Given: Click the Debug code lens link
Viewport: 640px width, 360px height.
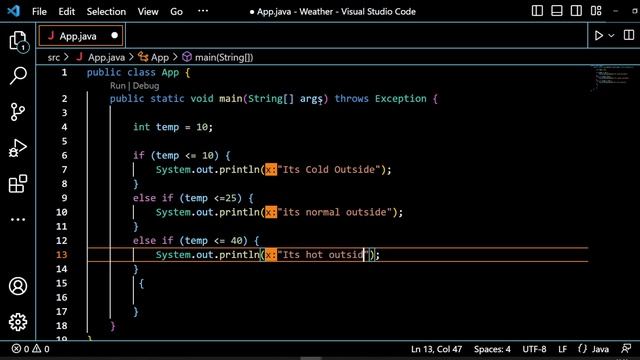Looking at the screenshot, I should (x=146, y=86).
